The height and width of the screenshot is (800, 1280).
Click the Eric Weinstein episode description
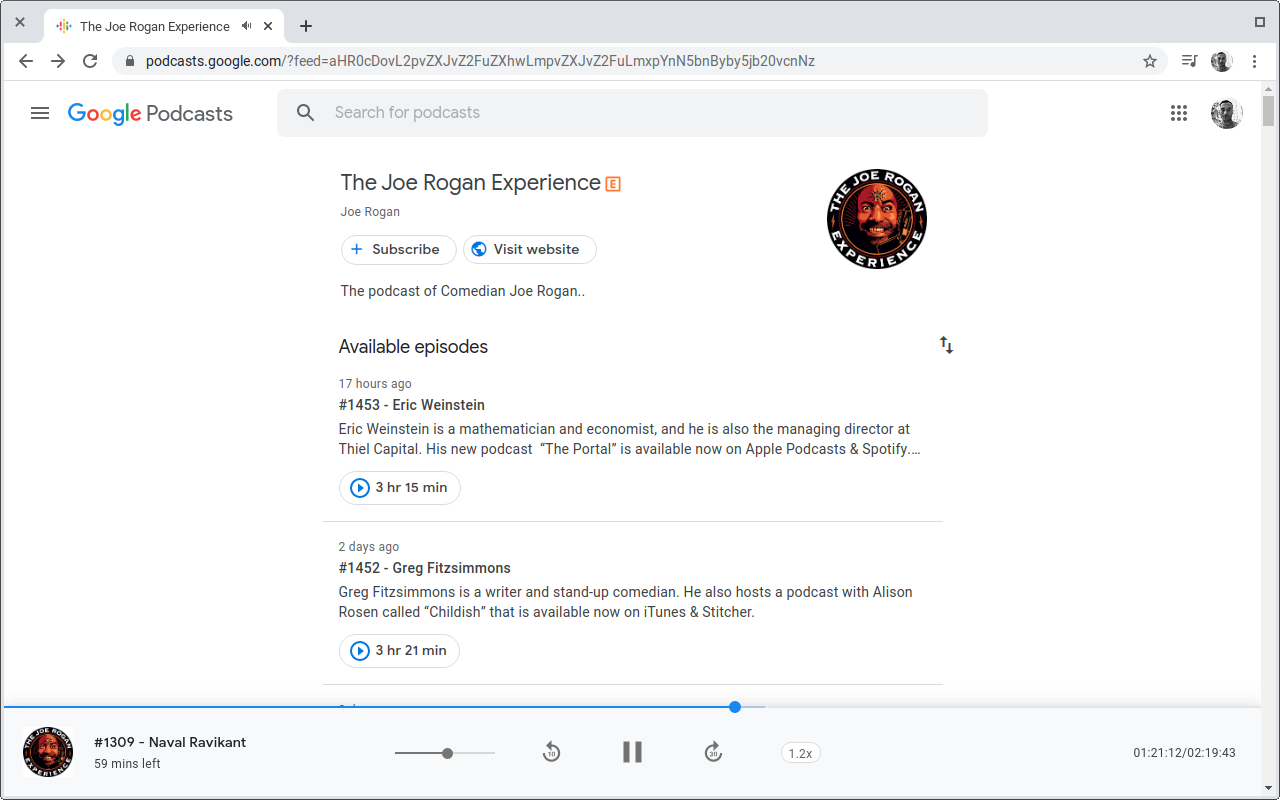(630, 439)
